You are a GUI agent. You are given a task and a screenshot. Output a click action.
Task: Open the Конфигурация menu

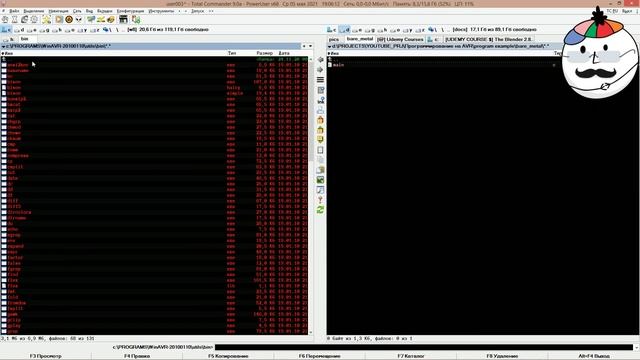tap(130, 11)
